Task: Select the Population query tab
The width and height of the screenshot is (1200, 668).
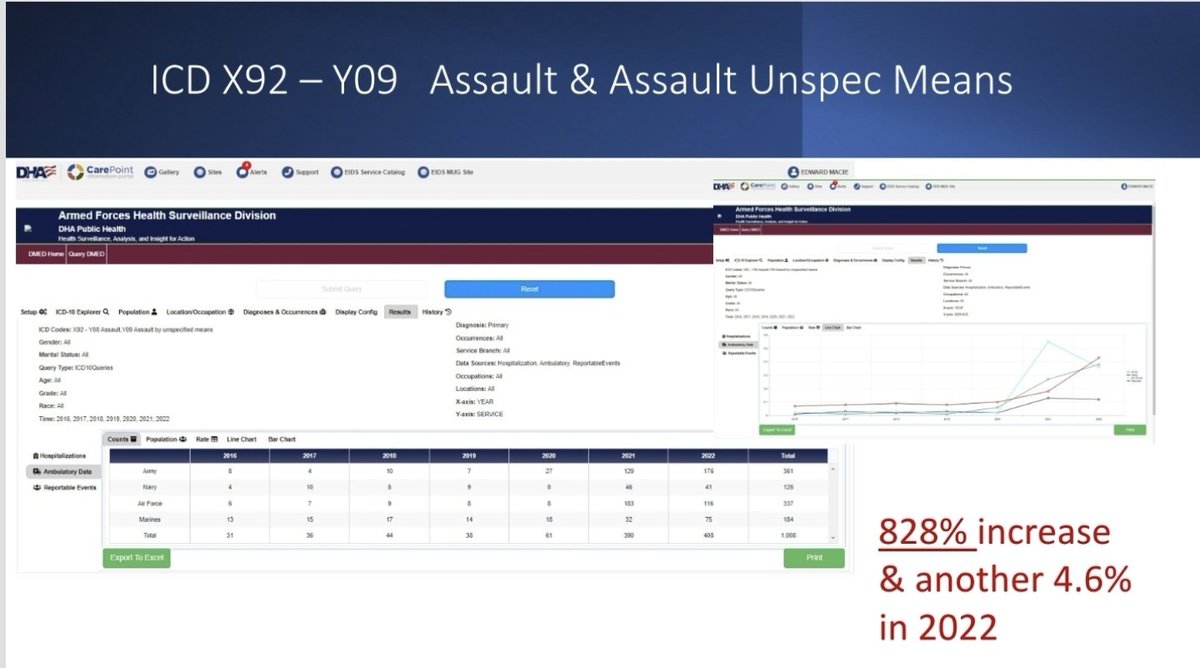Action: pyautogui.click(x=138, y=311)
